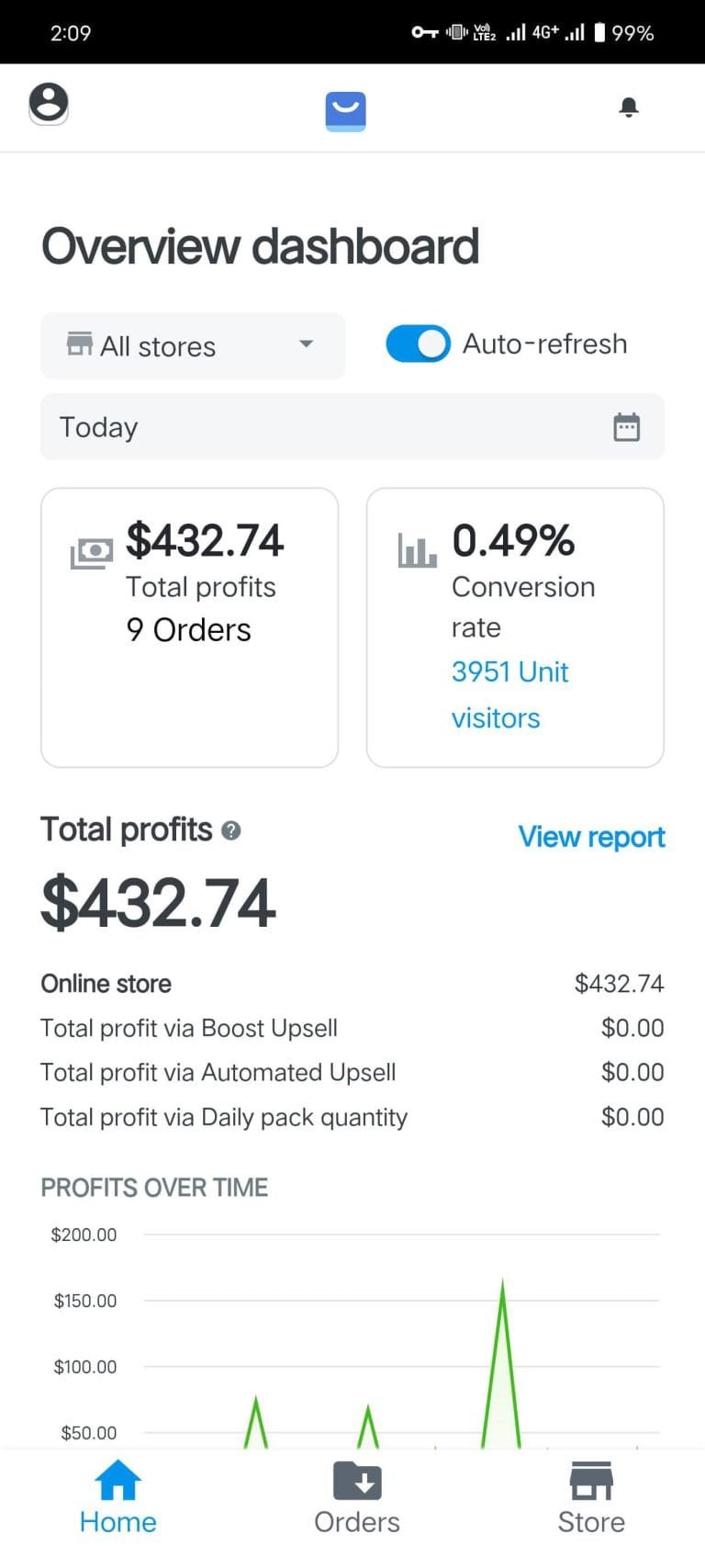This screenshot has height=1568, width=705.
Task: Tap the tallest green peak in profits chart
Action: pyautogui.click(x=502, y=1286)
